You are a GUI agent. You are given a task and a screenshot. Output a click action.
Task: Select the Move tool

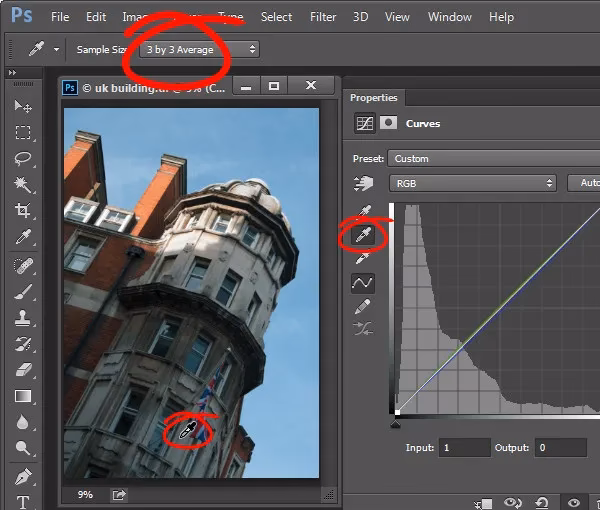(22, 107)
